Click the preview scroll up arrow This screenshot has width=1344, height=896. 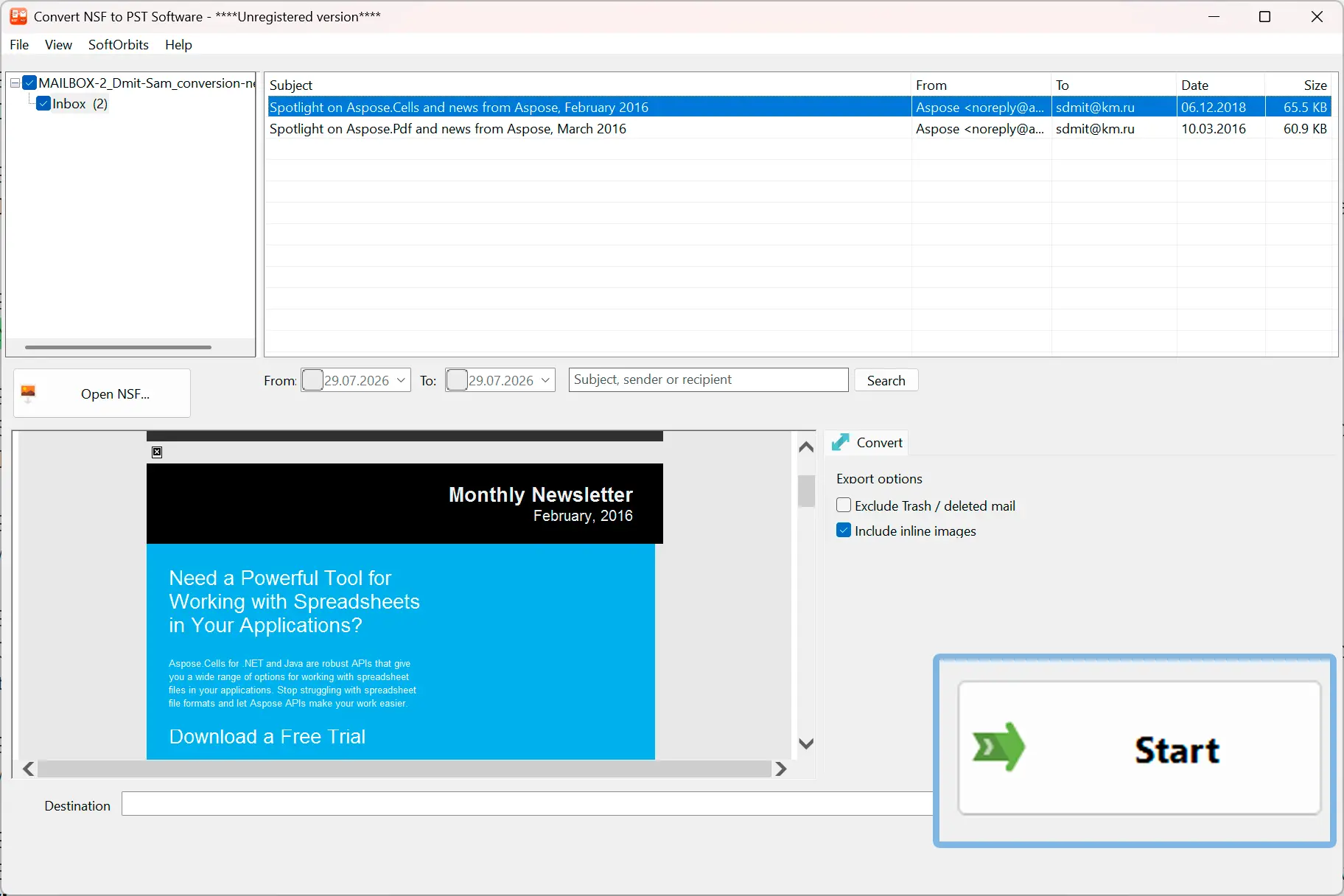click(x=806, y=447)
